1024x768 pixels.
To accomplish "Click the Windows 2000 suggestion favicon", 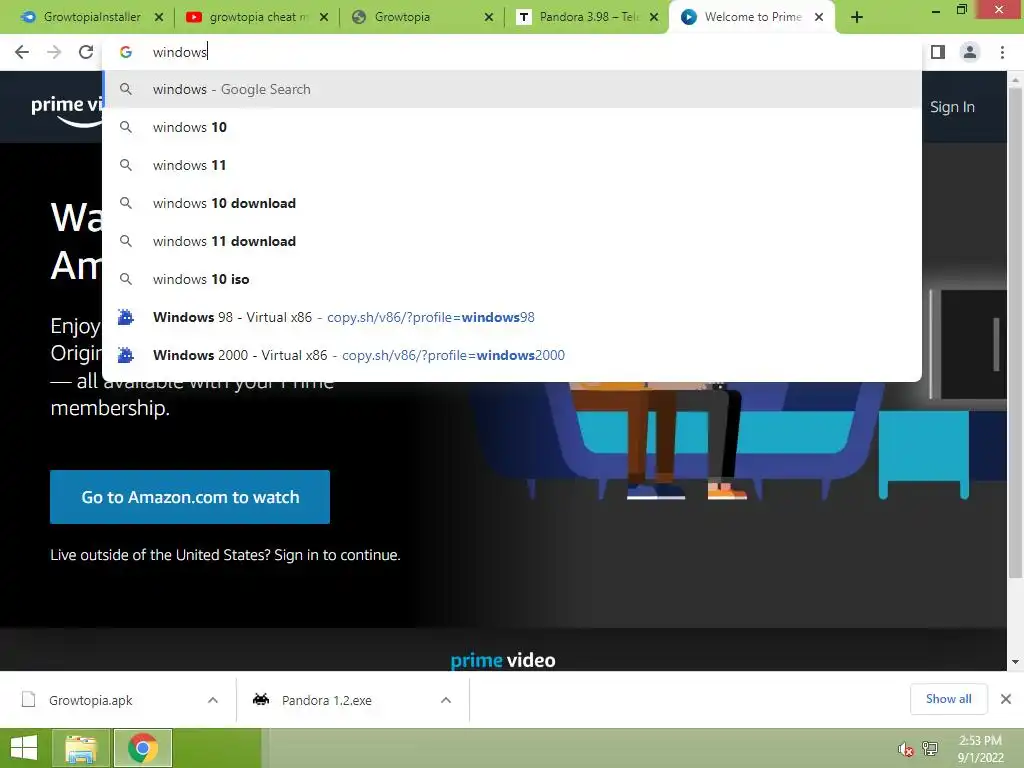I will [x=125, y=355].
